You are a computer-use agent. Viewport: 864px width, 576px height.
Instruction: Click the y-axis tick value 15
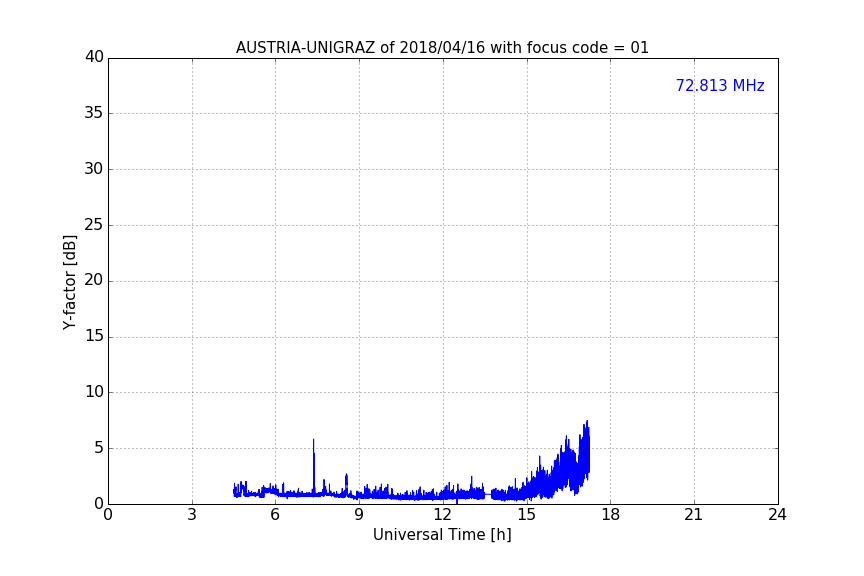click(94, 336)
